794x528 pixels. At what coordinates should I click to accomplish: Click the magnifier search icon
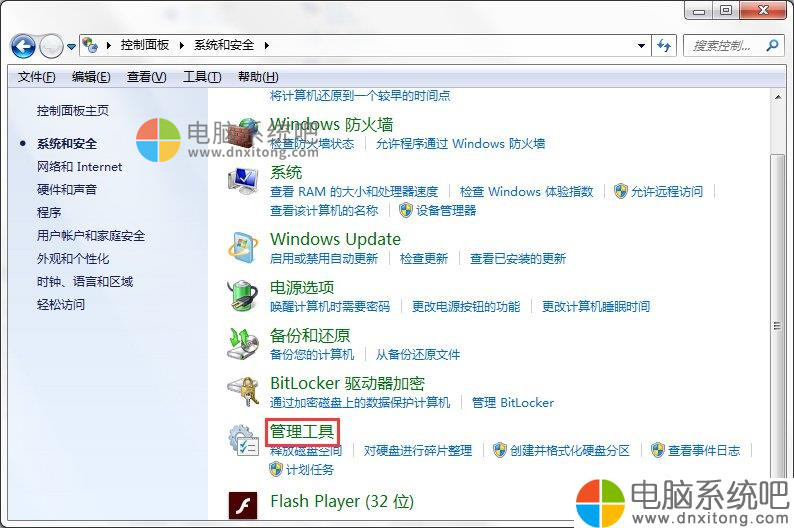[x=773, y=46]
